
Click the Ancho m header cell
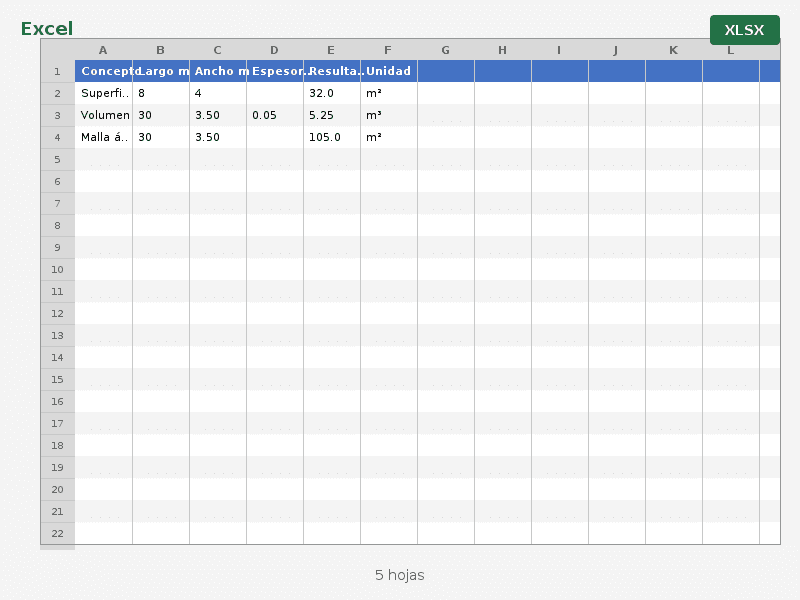coord(218,71)
